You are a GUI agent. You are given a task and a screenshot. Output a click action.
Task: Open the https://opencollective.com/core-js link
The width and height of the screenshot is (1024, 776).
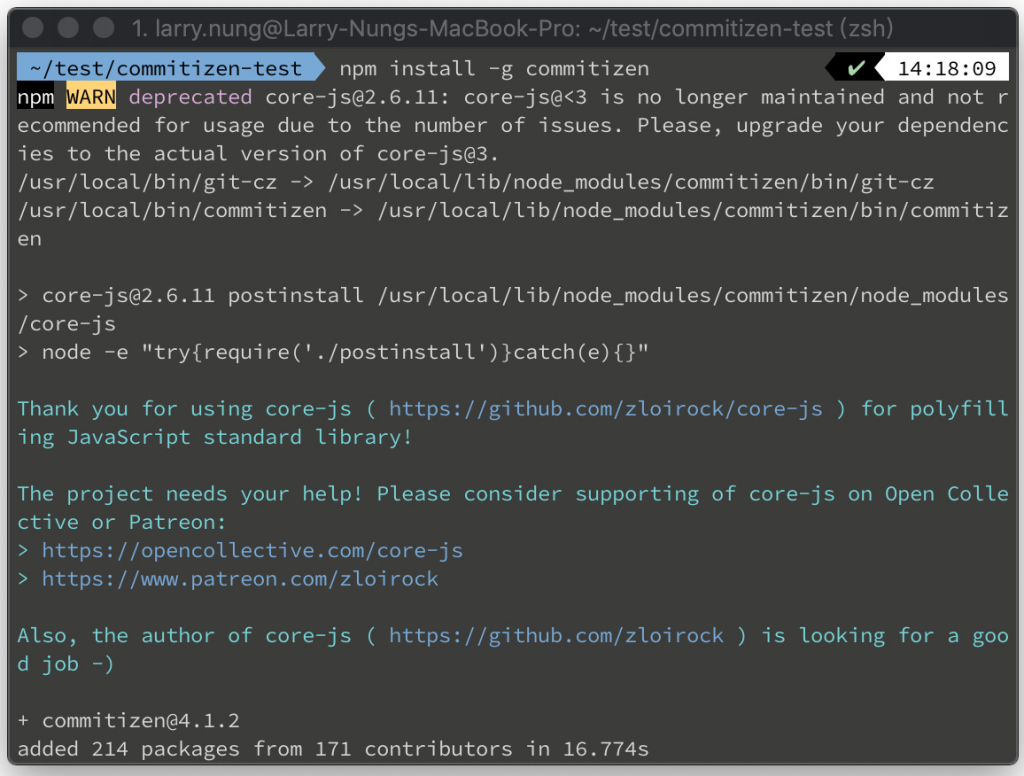click(x=253, y=551)
